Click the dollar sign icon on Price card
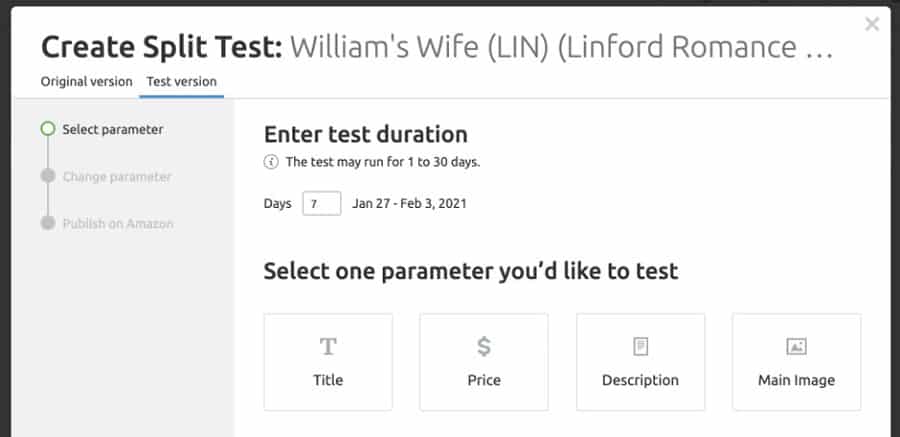The height and width of the screenshot is (437, 900). coord(484,346)
